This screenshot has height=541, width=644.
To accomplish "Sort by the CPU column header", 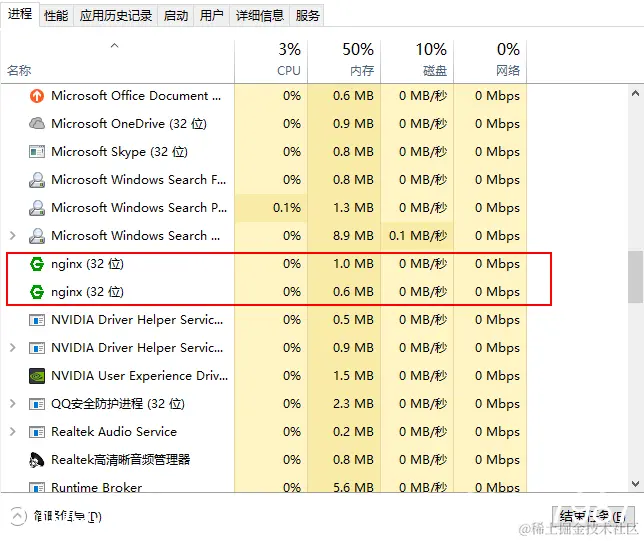I will (271, 60).
